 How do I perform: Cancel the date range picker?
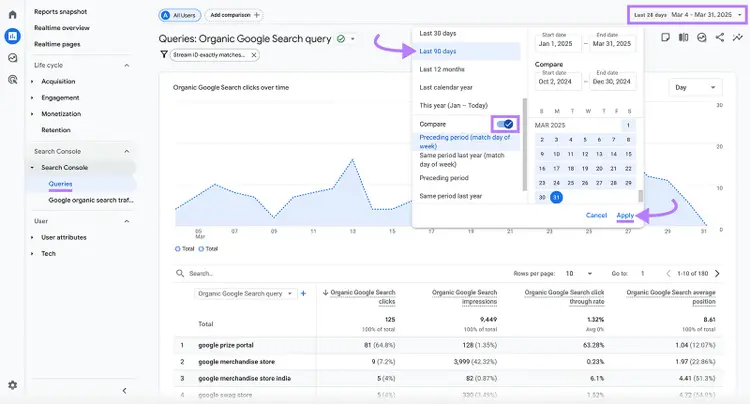tap(596, 215)
